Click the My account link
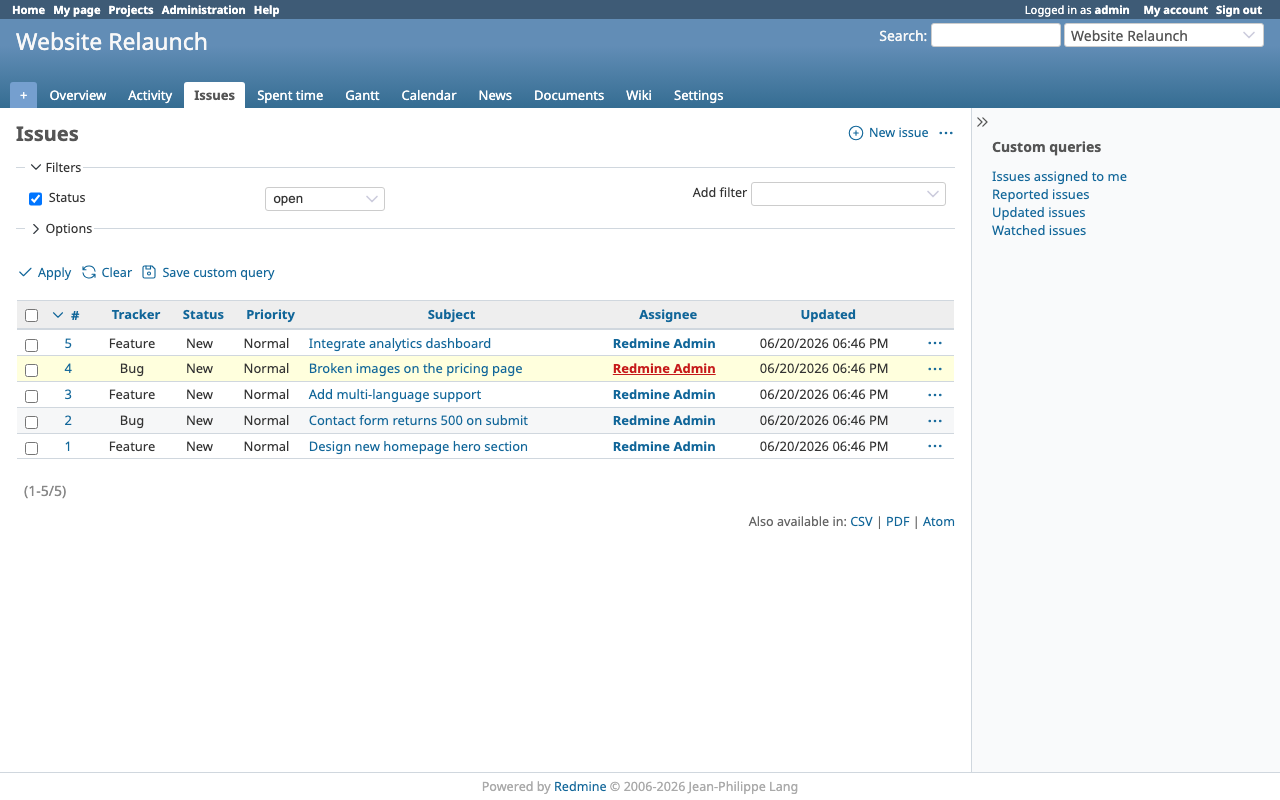Screen dimensions: 1280x800 1176,10
